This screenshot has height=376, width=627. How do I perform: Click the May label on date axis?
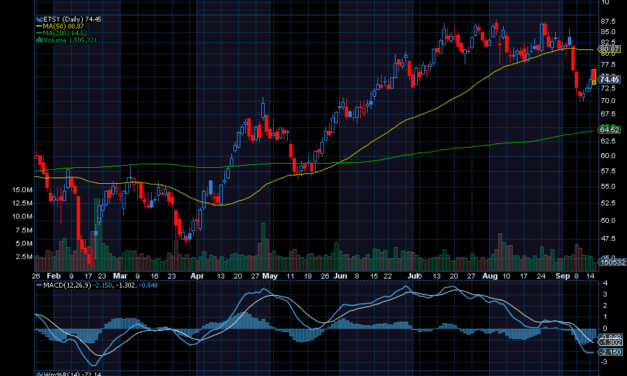[x=270, y=276]
